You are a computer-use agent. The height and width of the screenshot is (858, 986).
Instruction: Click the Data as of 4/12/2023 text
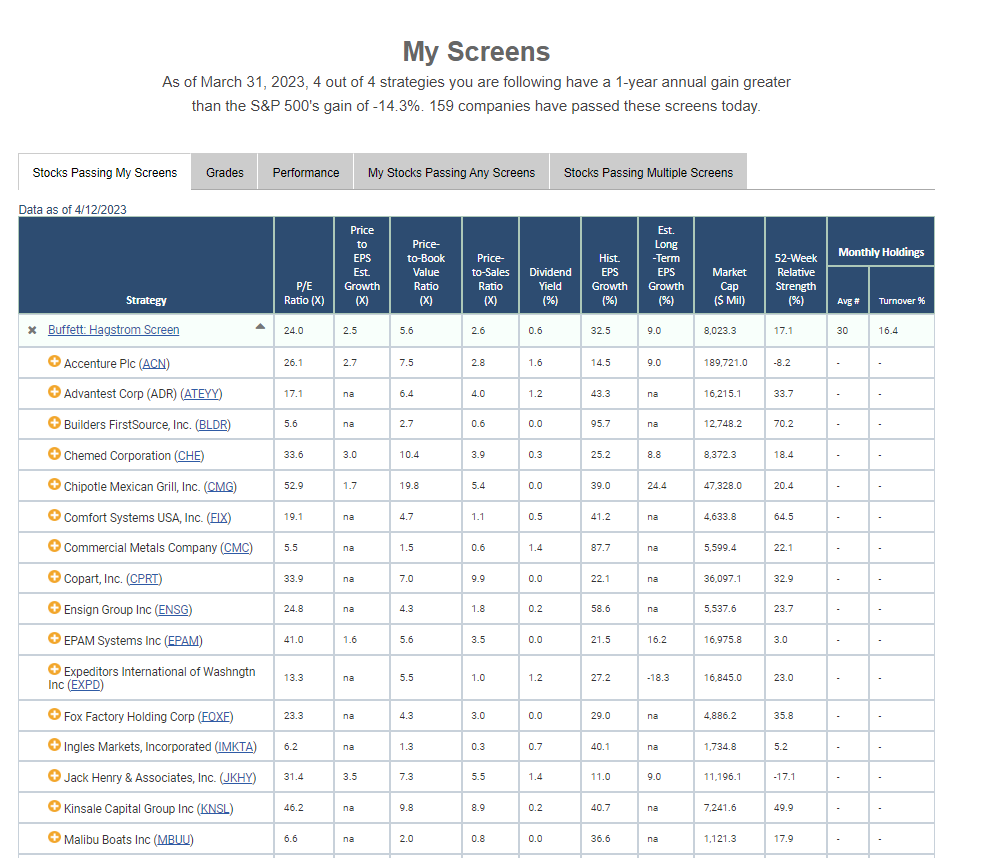[72, 209]
